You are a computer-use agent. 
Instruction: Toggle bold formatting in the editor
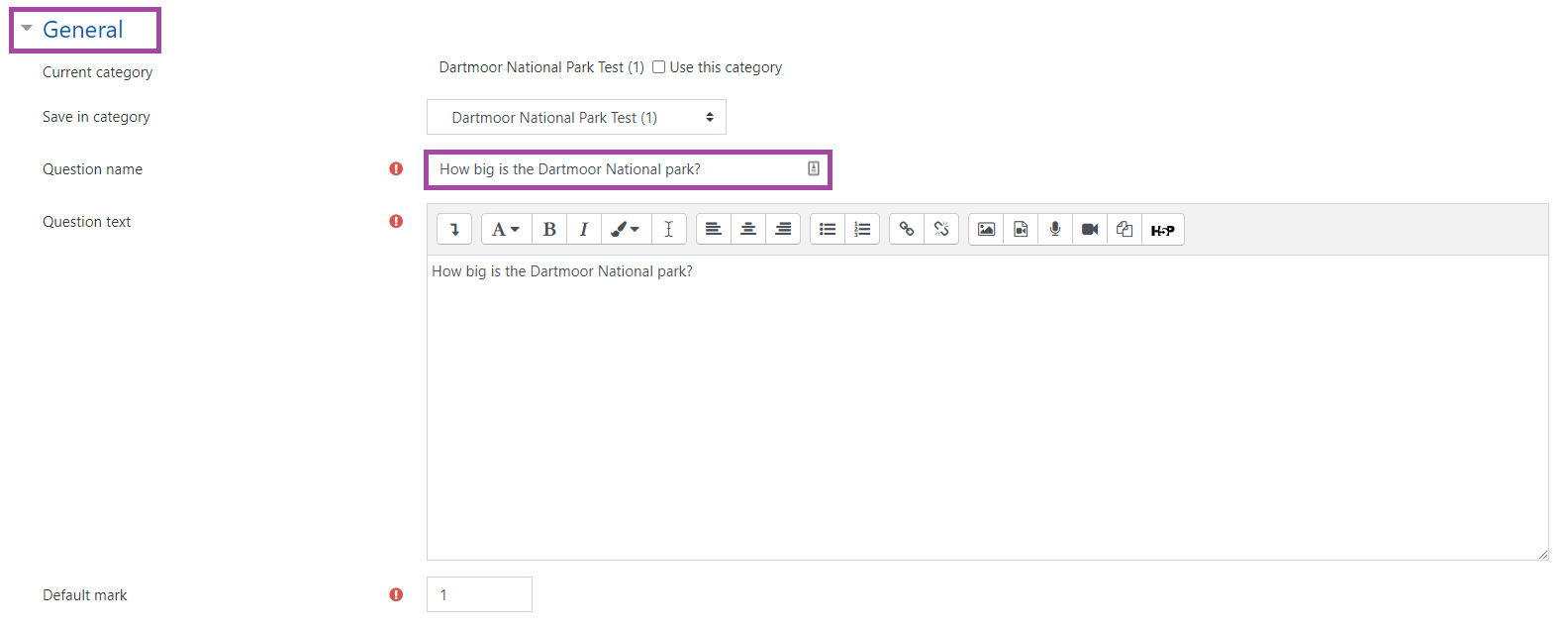point(549,230)
